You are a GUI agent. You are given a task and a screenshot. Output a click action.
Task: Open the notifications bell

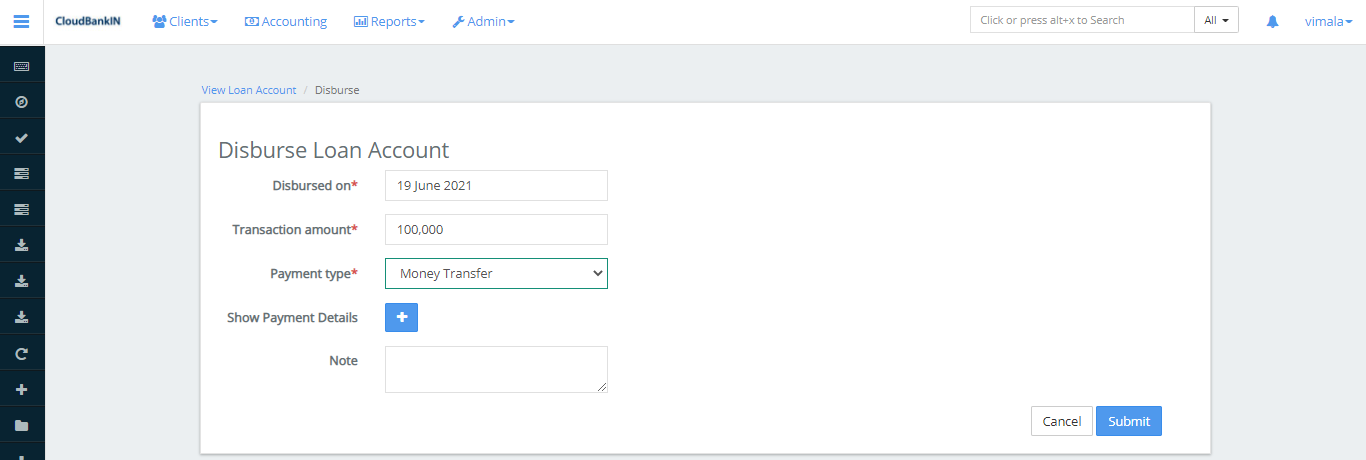click(1272, 21)
